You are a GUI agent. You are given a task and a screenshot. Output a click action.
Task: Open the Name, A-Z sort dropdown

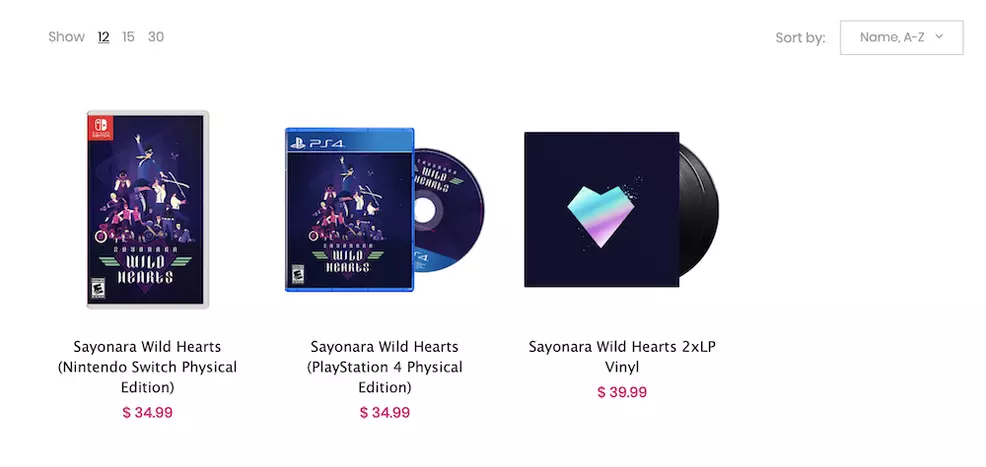[x=901, y=38]
